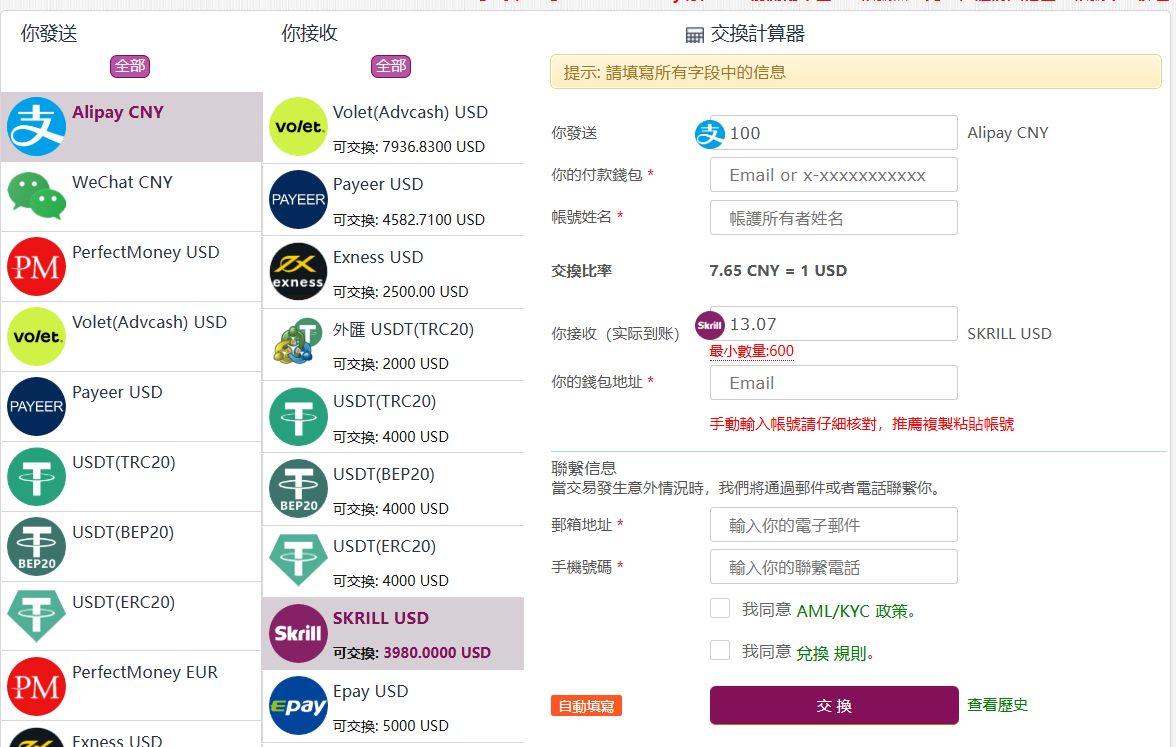
Task: Focus the 手機號碼 phone input field
Action: pos(833,567)
